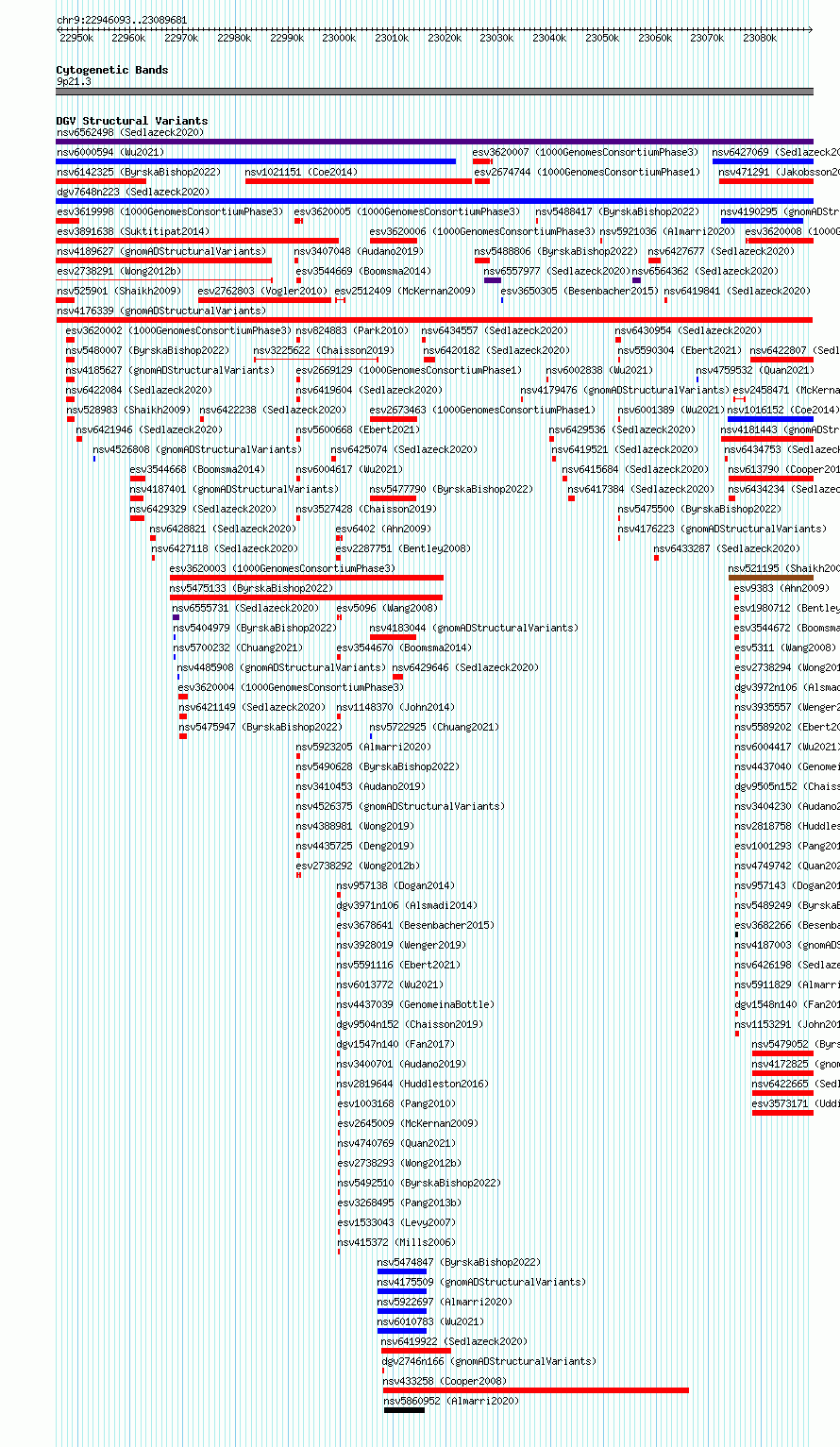Select the nsv6000594 (Wu2021) blue variant bar
Screen dimensions: 840x1447
(256, 161)
